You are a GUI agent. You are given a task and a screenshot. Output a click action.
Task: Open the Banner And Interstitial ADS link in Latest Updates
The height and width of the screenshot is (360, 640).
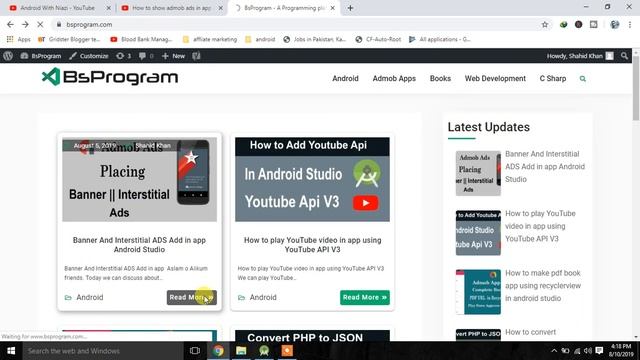pyautogui.click(x=545, y=167)
